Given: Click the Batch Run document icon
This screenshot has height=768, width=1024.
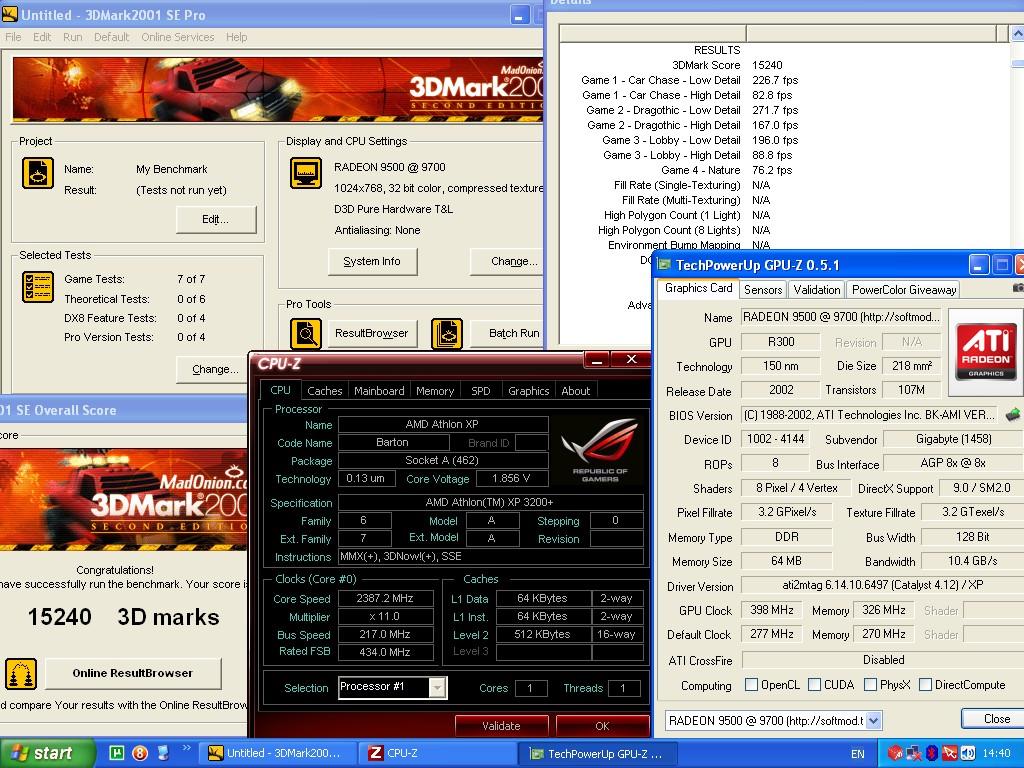Looking at the screenshot, I should click(447, 334).
